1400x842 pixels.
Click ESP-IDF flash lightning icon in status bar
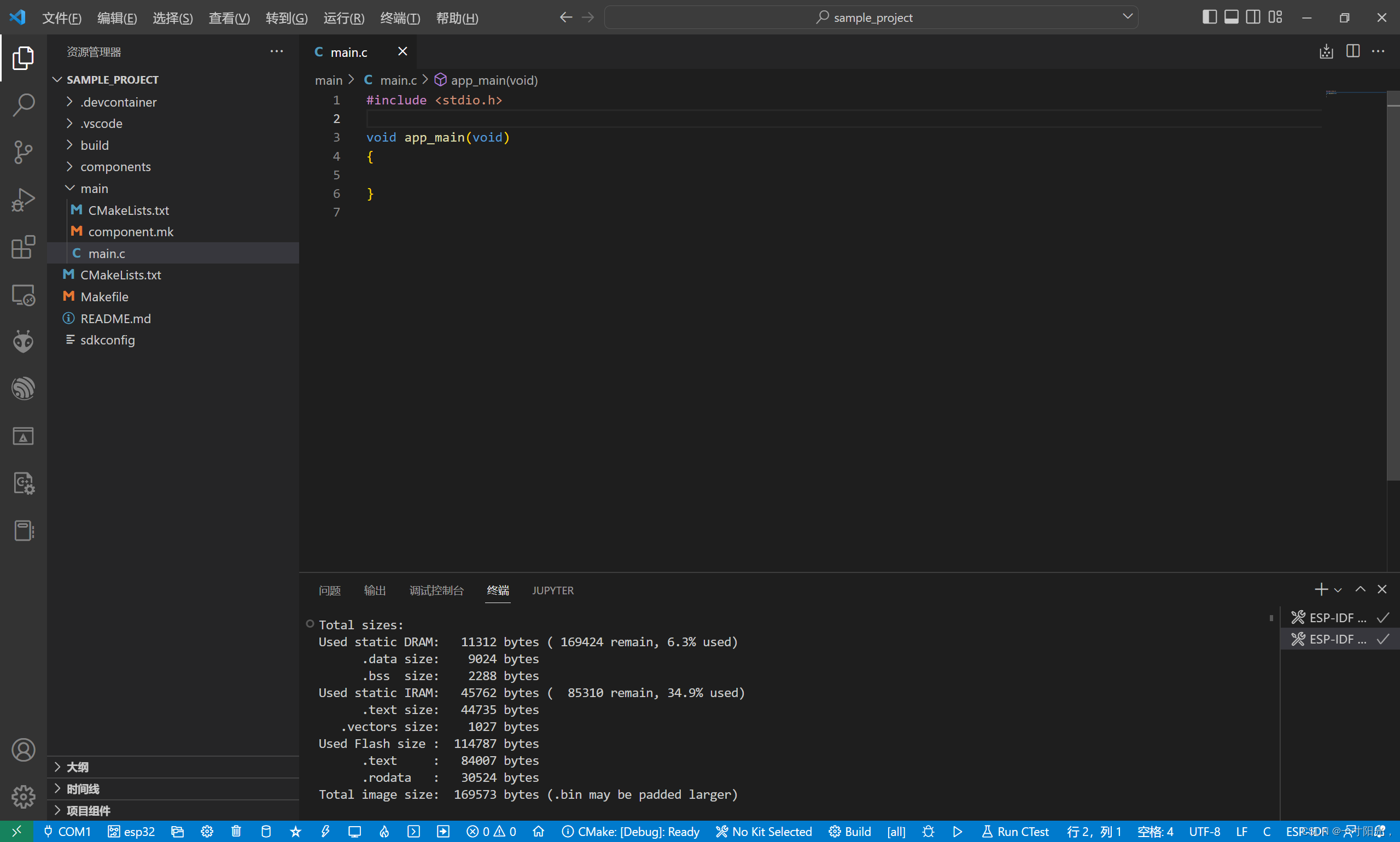coord(325,831)
